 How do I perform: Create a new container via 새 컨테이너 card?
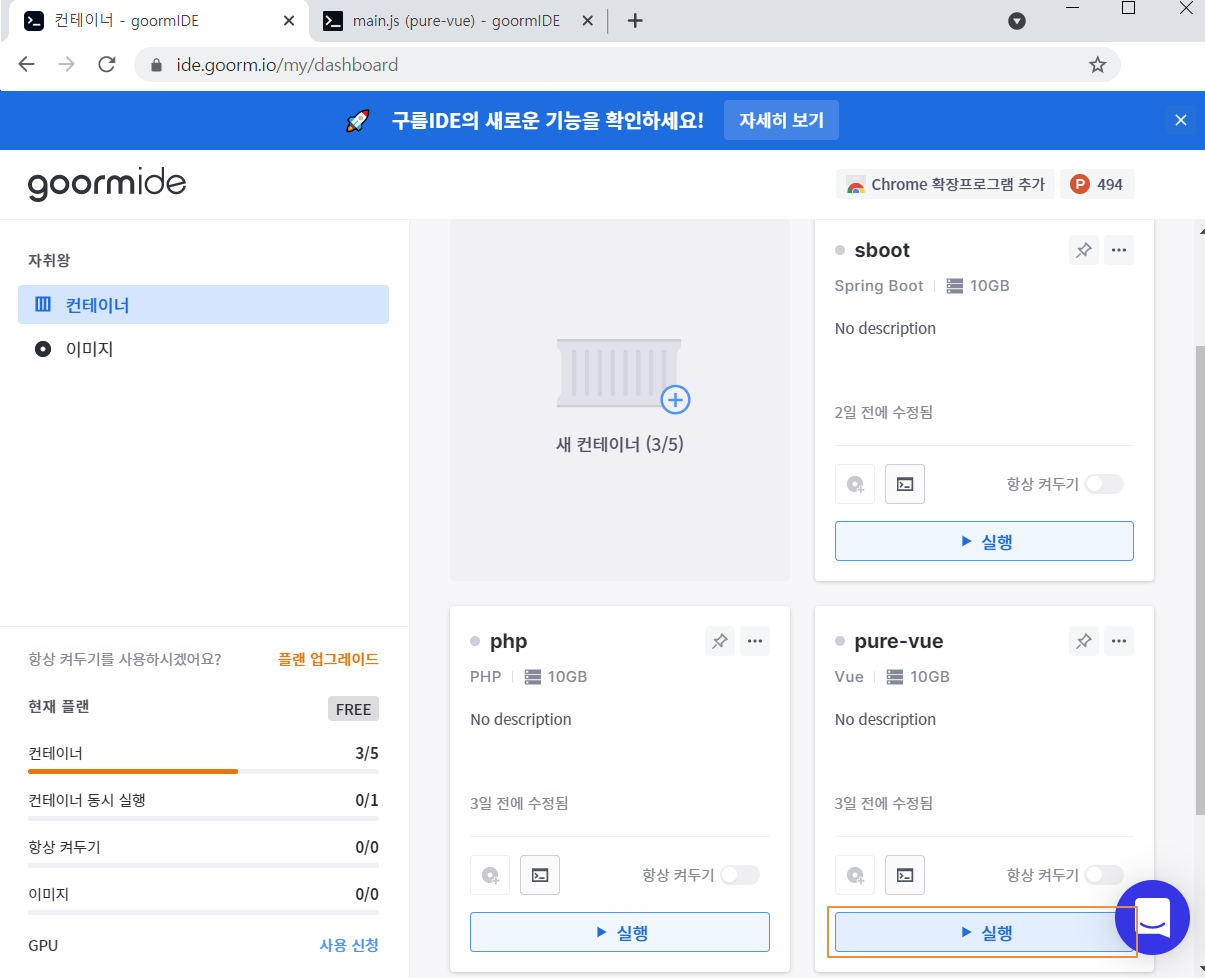pos(620,400)
